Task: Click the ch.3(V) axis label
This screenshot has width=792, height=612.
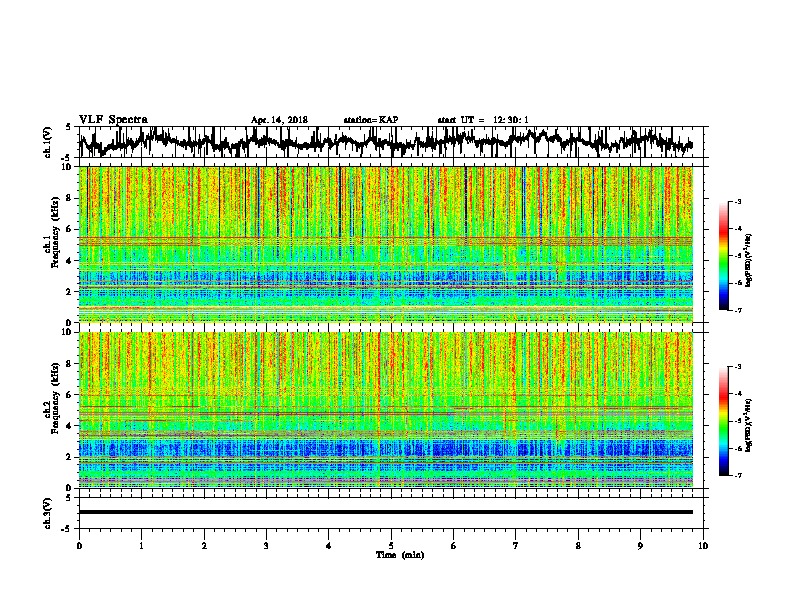Action: pos(48,513)
